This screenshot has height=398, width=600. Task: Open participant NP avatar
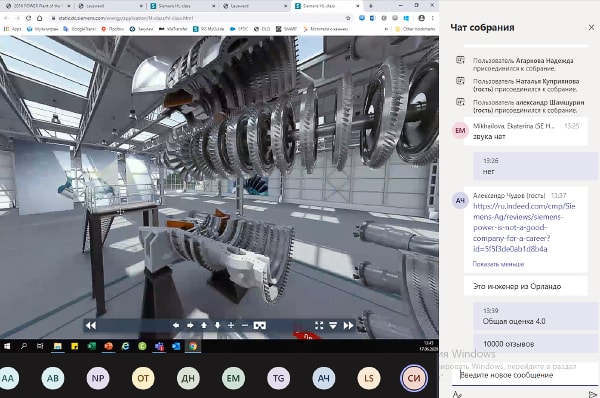(x=98, y=378)
